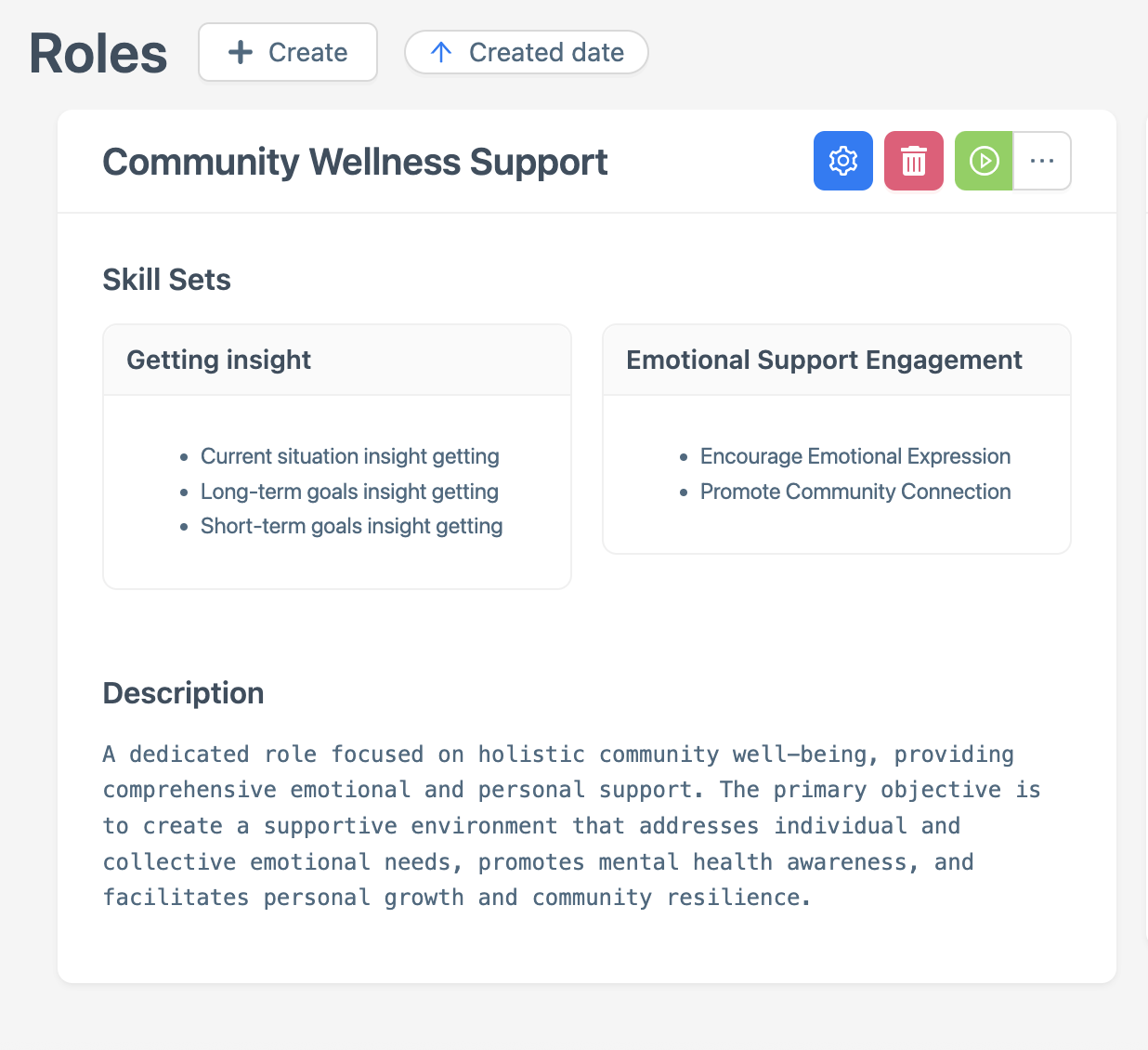
Task: Click the Description section heading
Action: click(x=183, y=692)
